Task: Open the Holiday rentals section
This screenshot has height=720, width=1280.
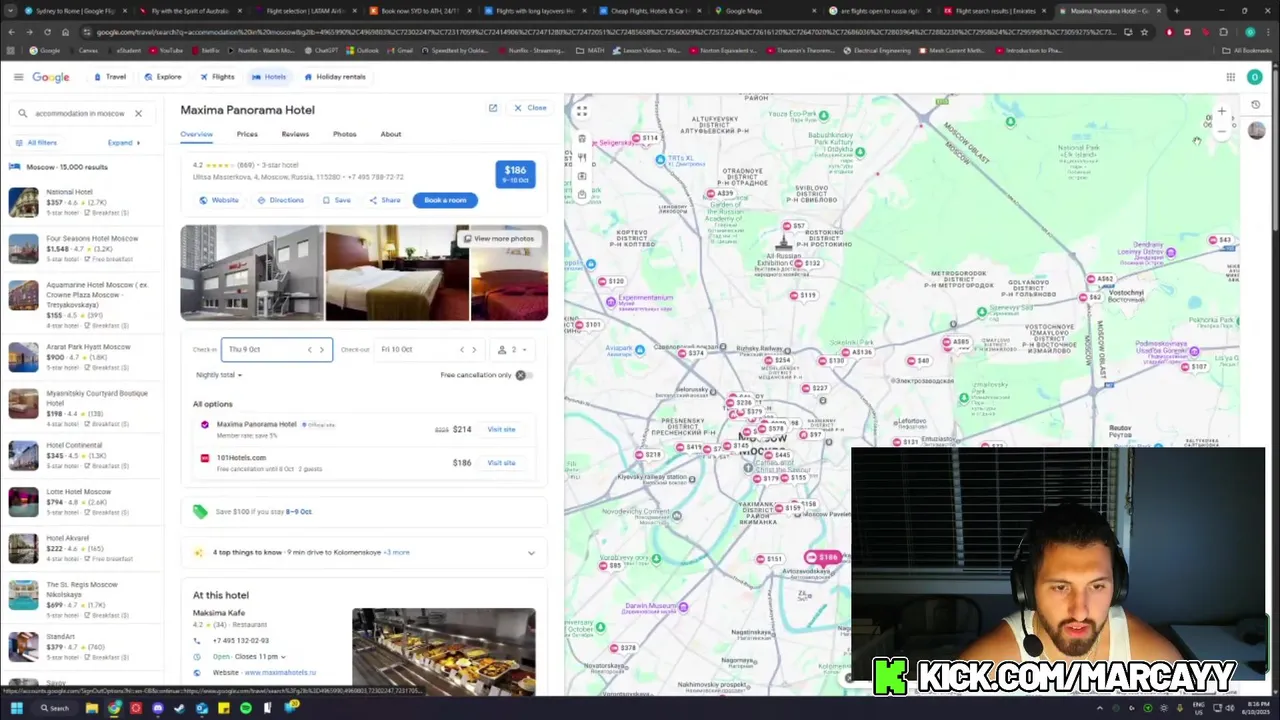Action: pos(335,77)
